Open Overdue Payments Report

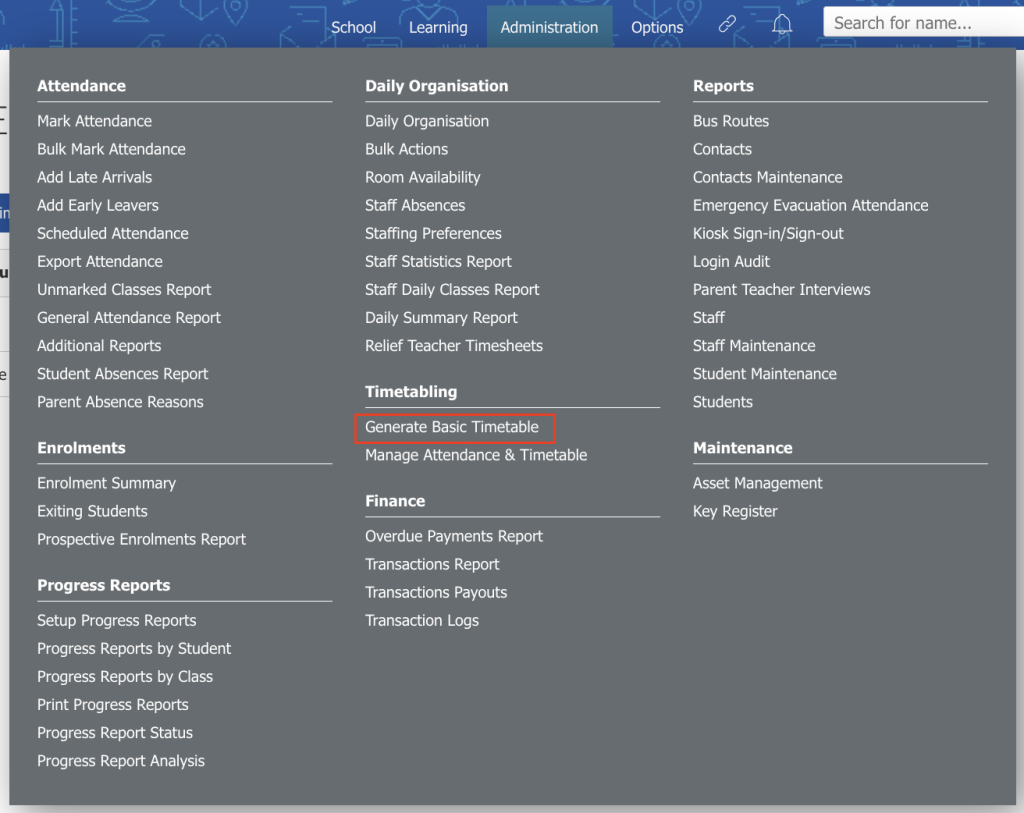pyautogui.click(x=454, y=536)
